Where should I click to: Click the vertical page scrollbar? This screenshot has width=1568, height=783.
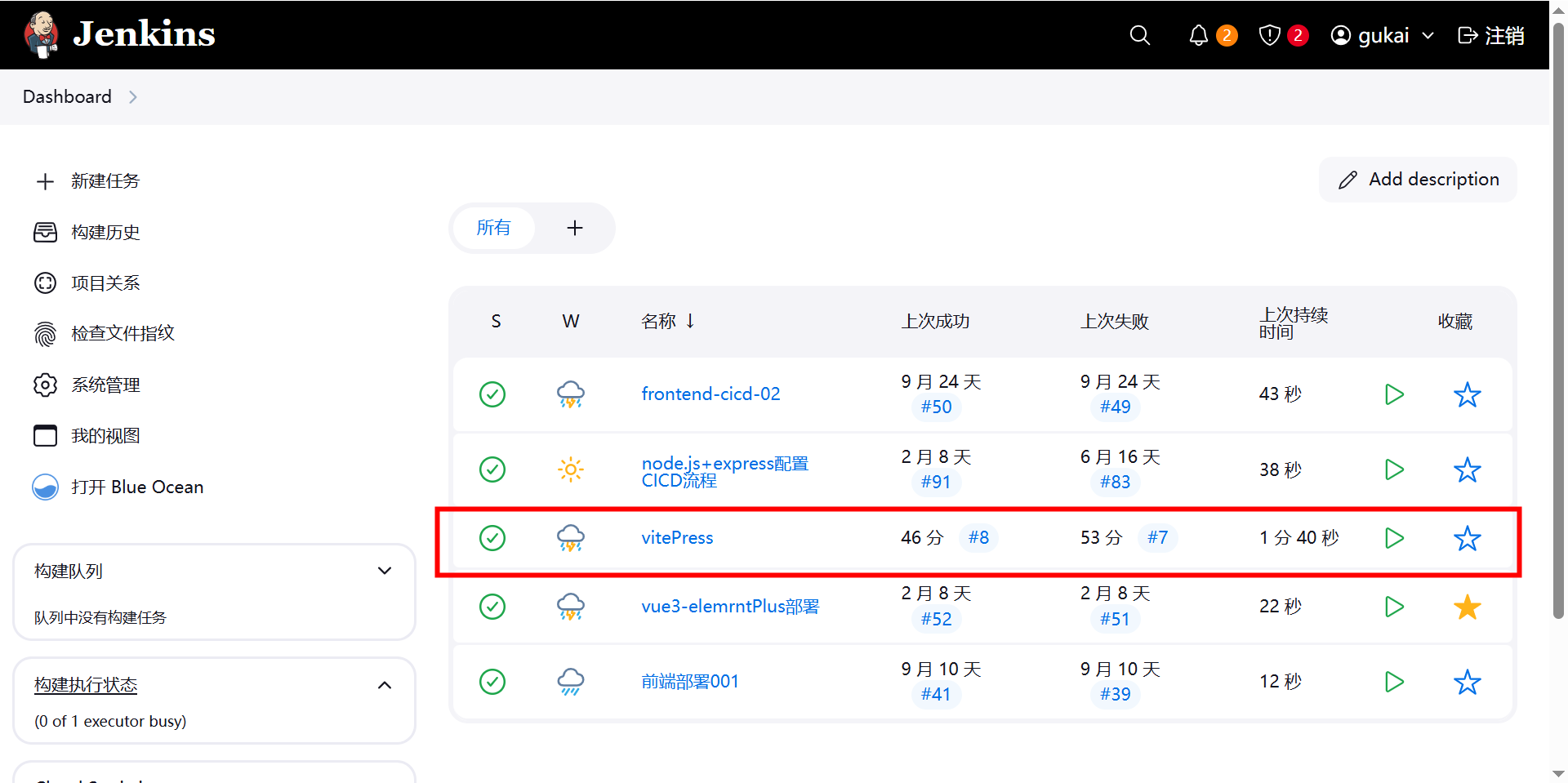[x=1558, y=327]
